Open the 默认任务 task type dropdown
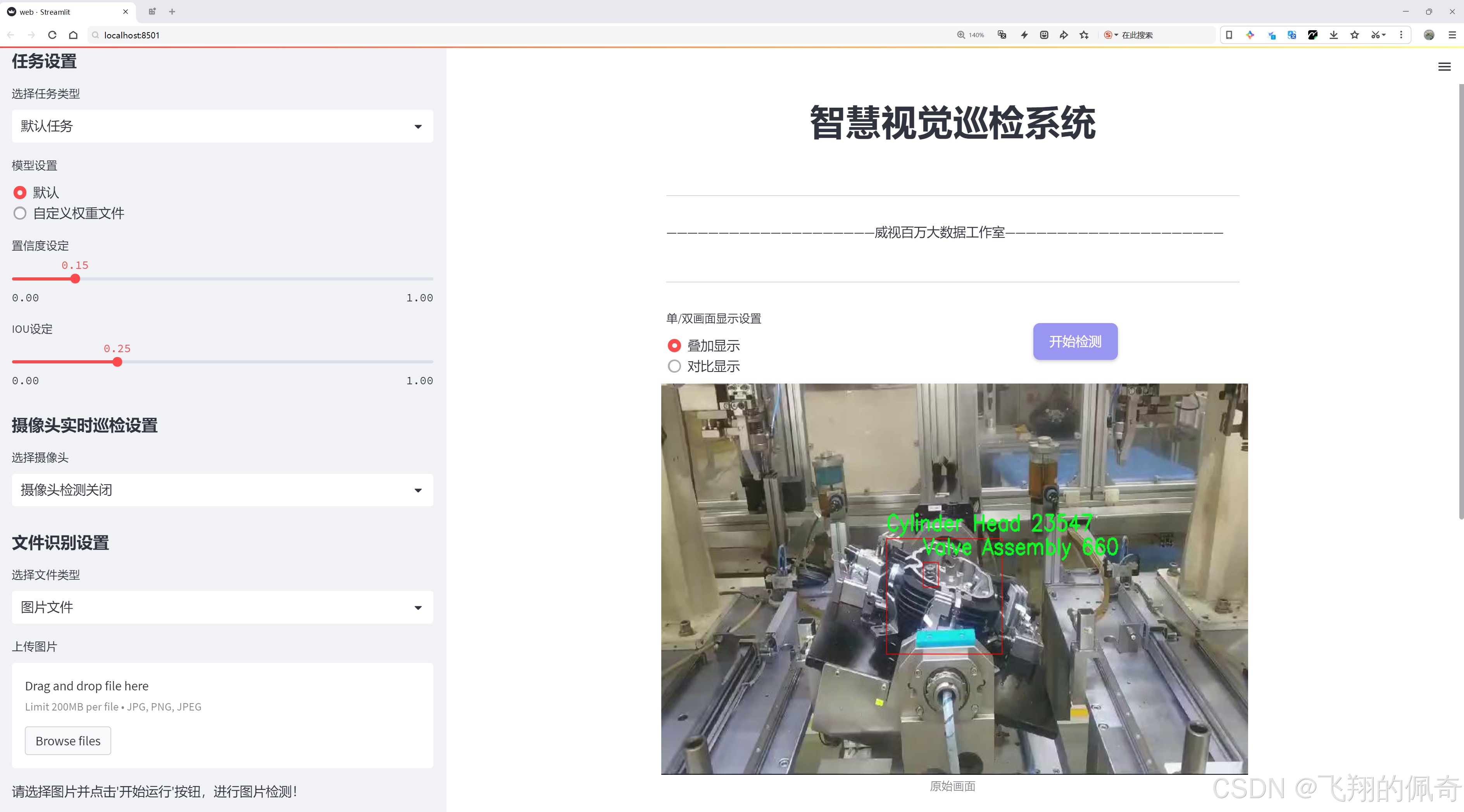The height and width of the screenshot is (812, 1464). pos(222,126)
